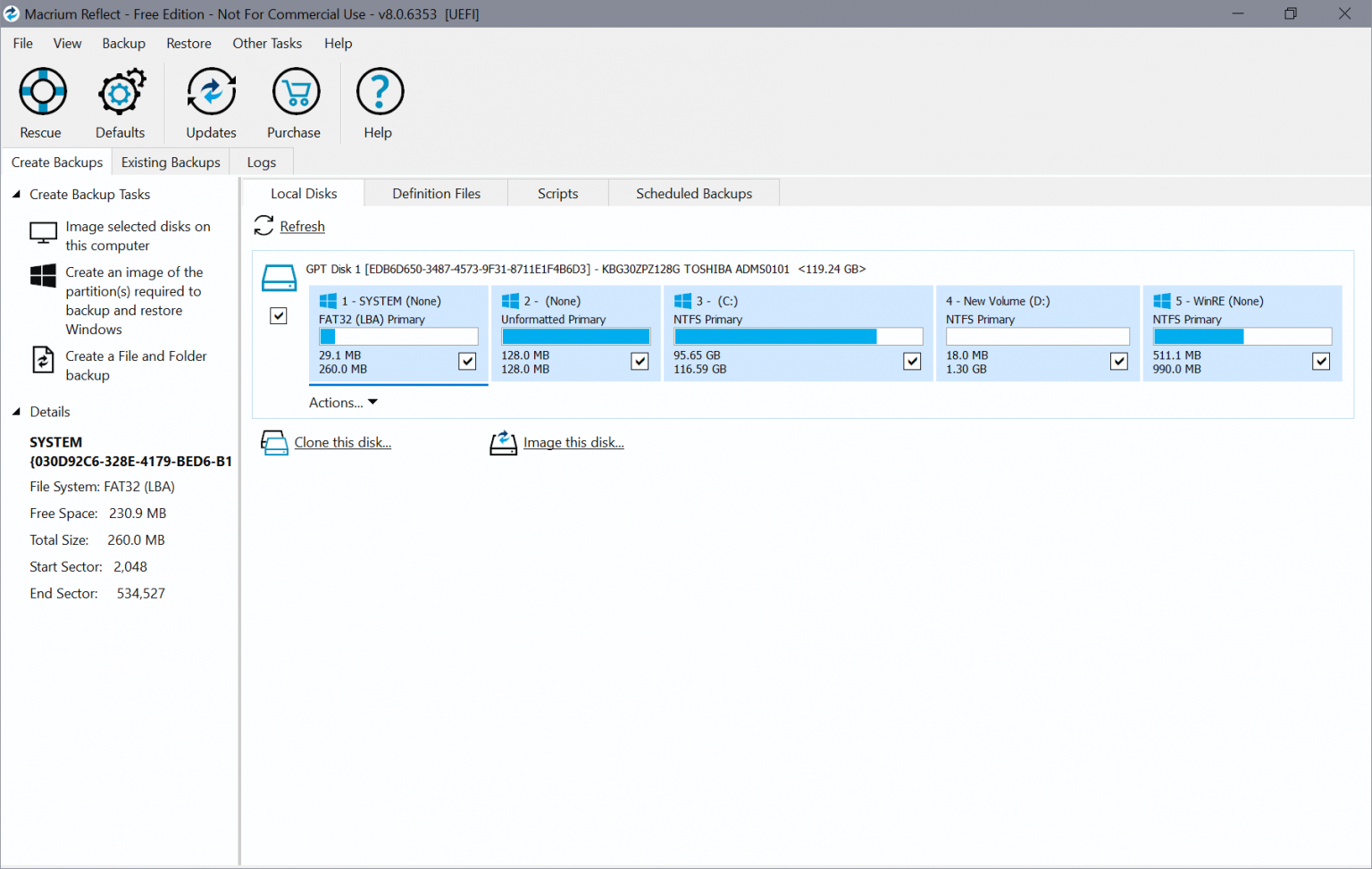Create a File and Folder backup
This screenshot has width=1372, height=869.
coord(135,365)
